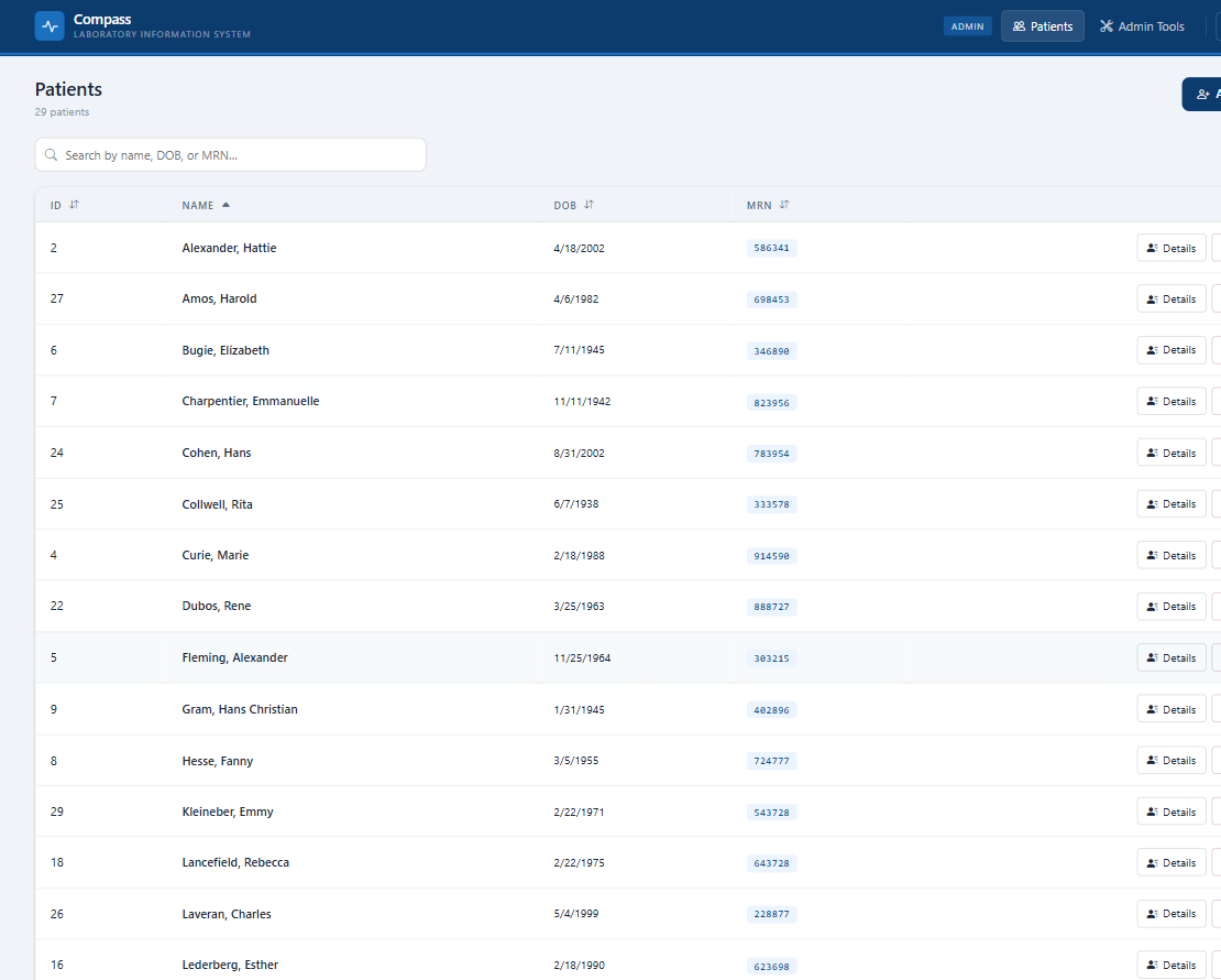Image resolution: width=1221 pixels, height=980 pixels.
Task: Open Details for Hesse, Fanny
Action: click(1171, 760)
